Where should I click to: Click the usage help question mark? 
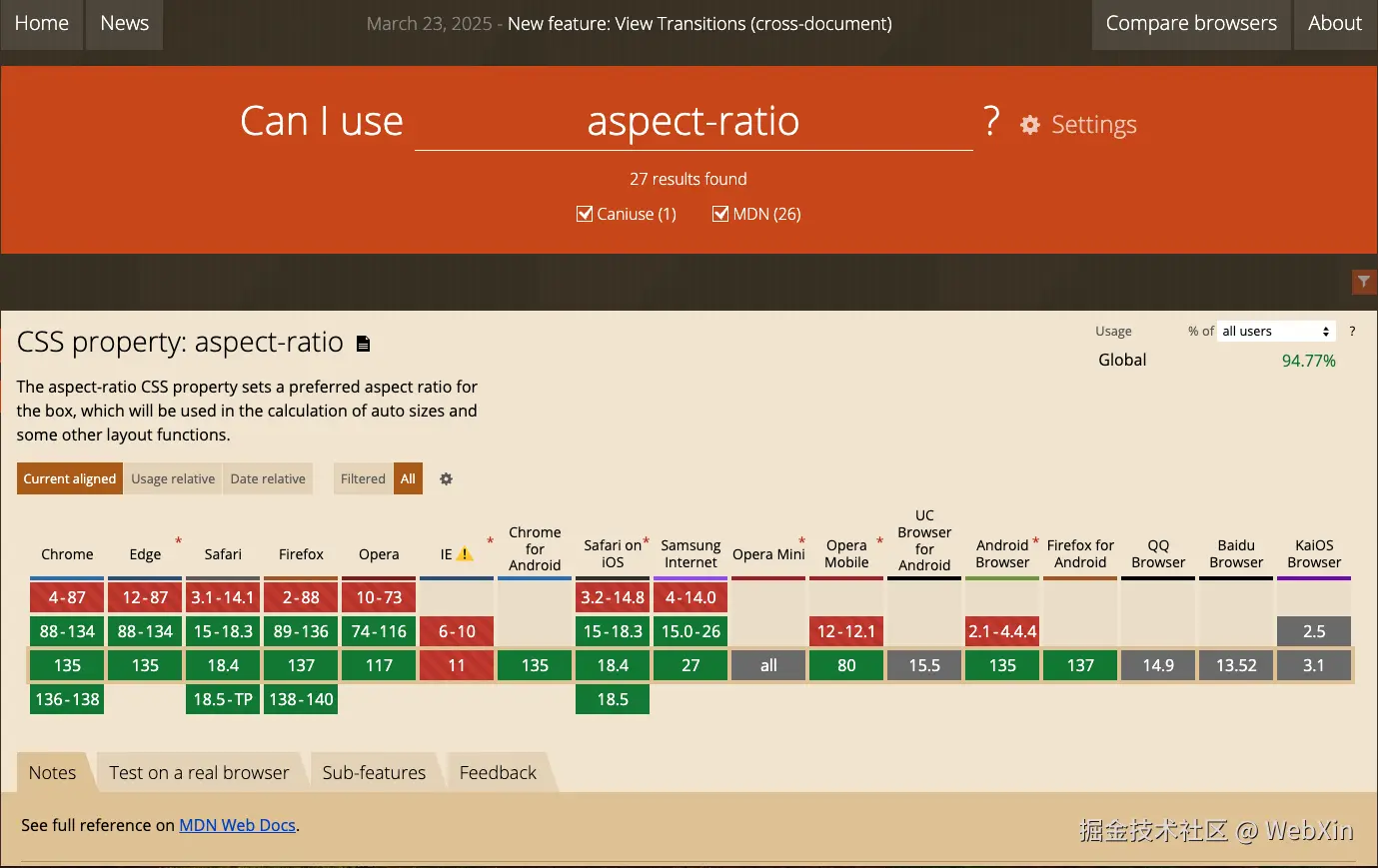pyautogui.click(x=1352, y=332)
